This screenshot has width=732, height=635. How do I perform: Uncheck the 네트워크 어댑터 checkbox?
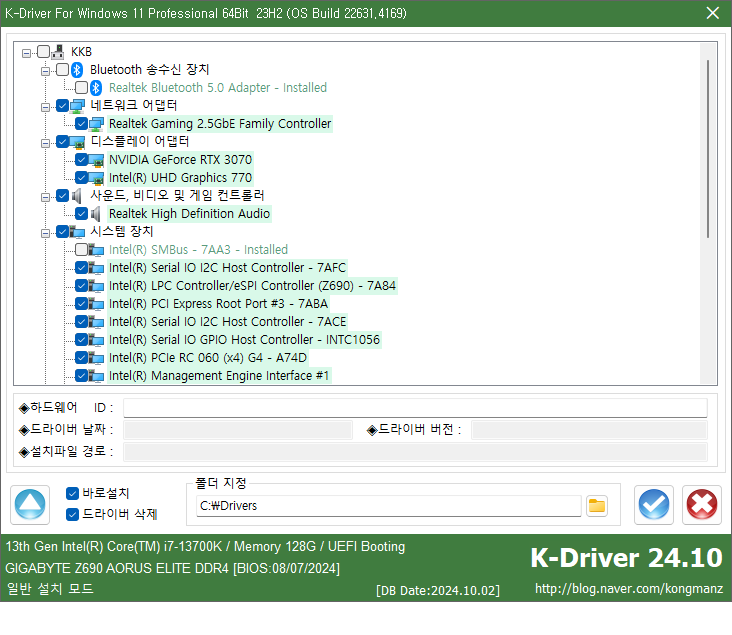coord(62,106)
